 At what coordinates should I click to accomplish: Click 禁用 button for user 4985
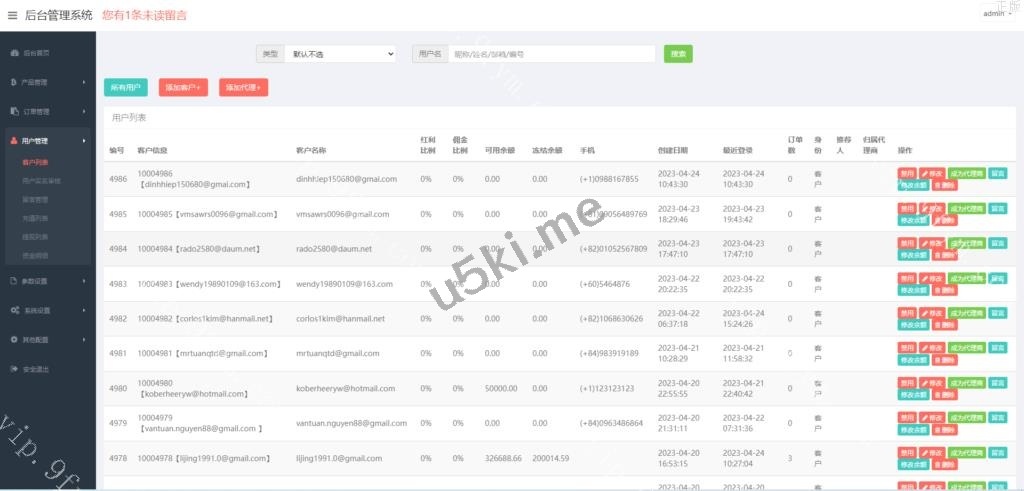907,208
